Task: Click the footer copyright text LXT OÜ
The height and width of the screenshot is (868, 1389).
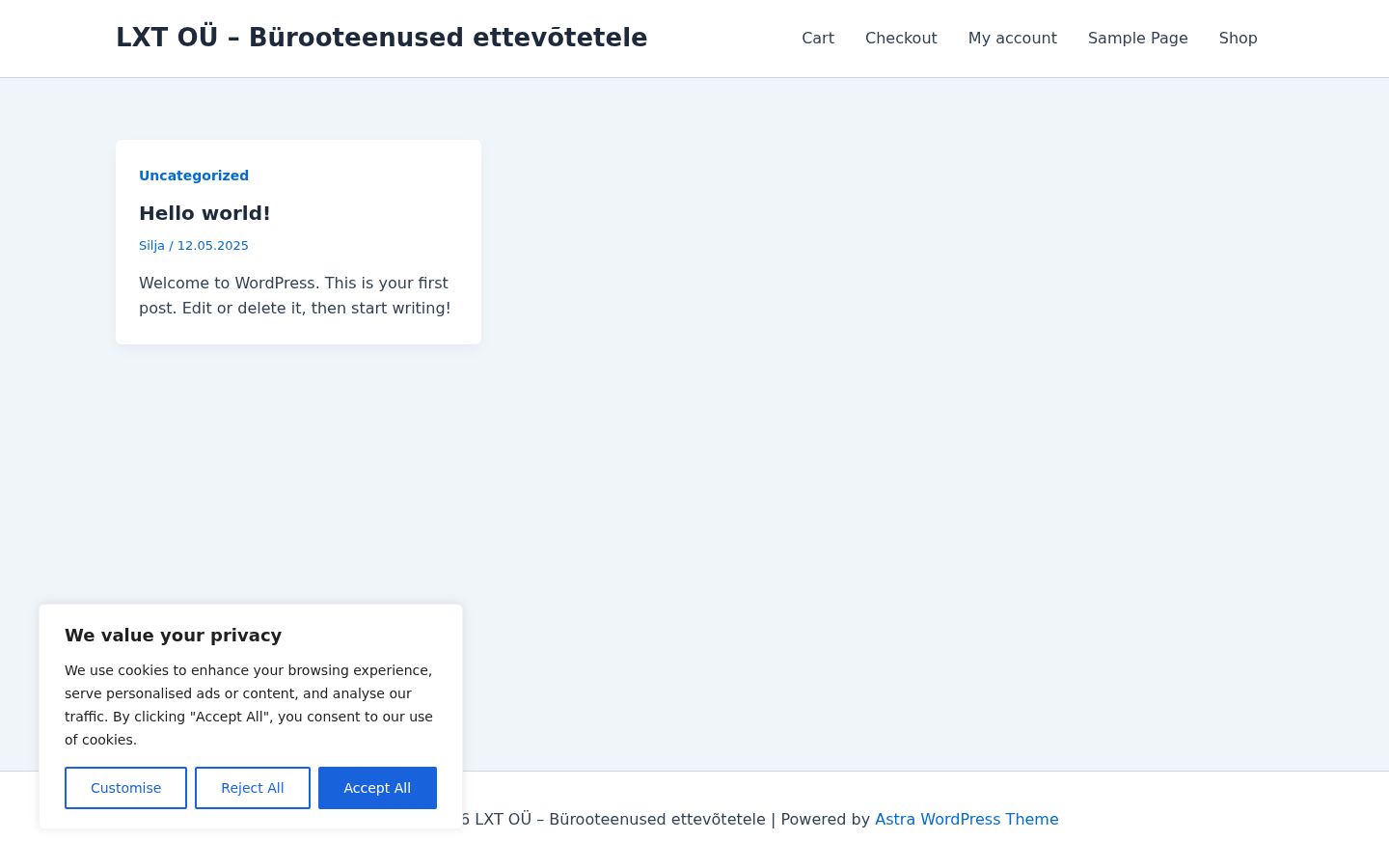Action: pos(619,819)
